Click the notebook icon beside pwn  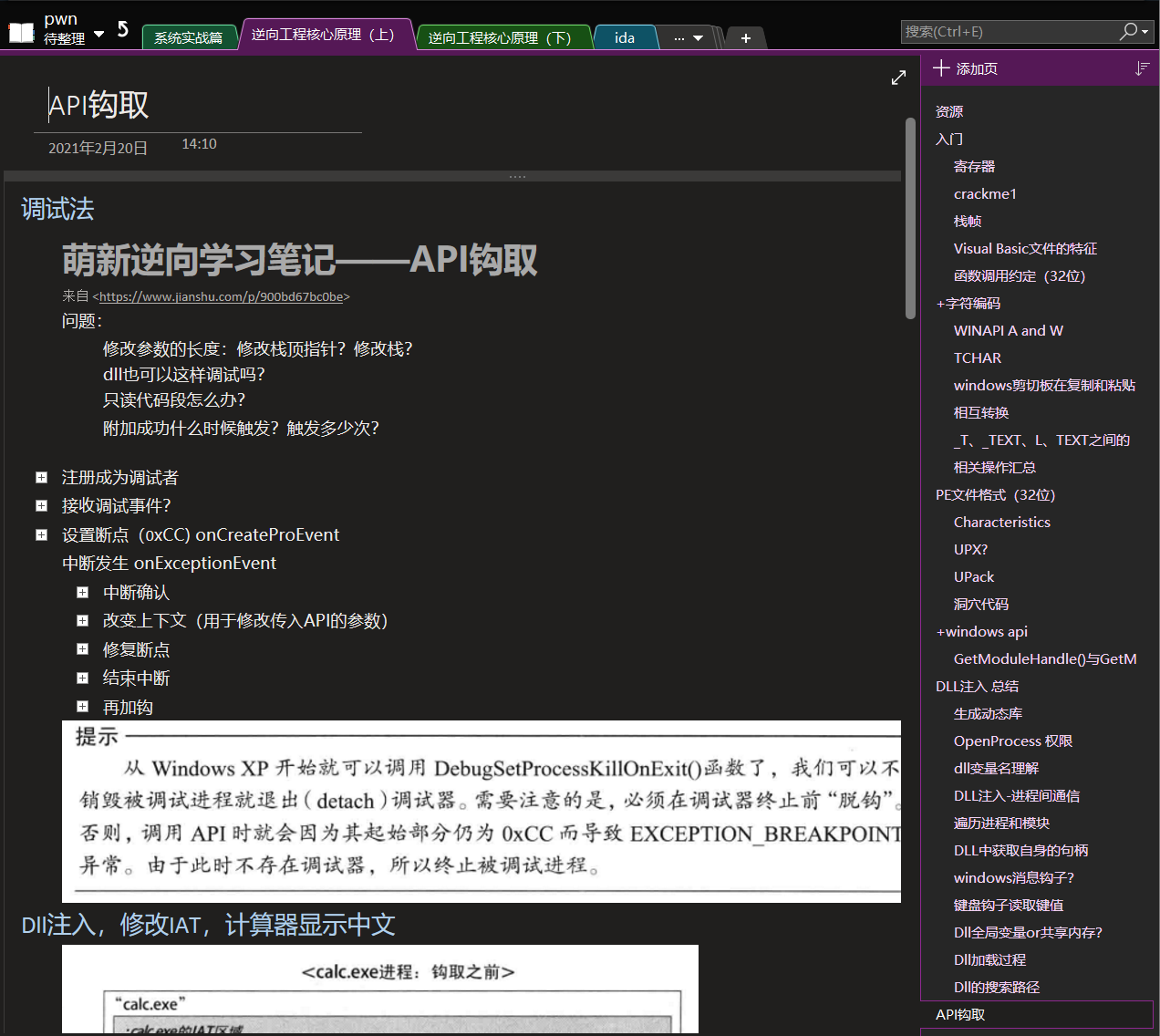click(x=21, y=33)
